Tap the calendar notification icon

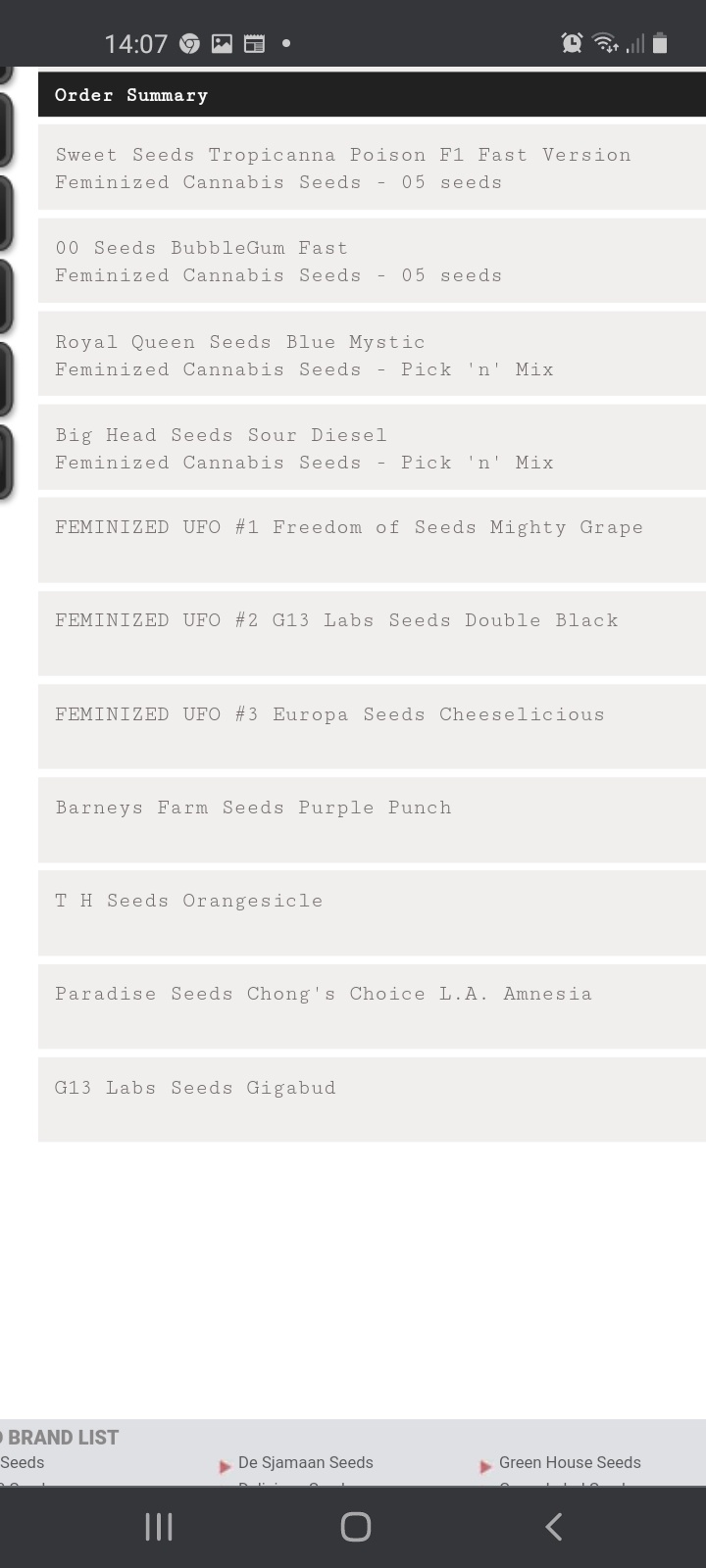pyautogui.click(x=254, y=43)
